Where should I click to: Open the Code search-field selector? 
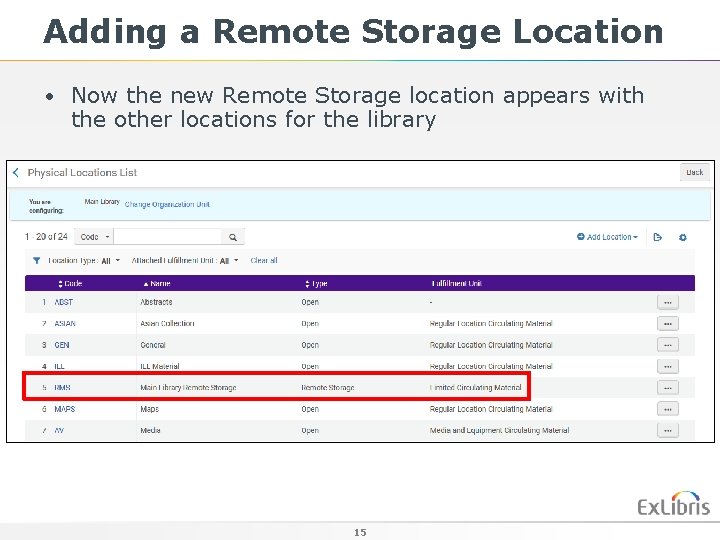94,237
